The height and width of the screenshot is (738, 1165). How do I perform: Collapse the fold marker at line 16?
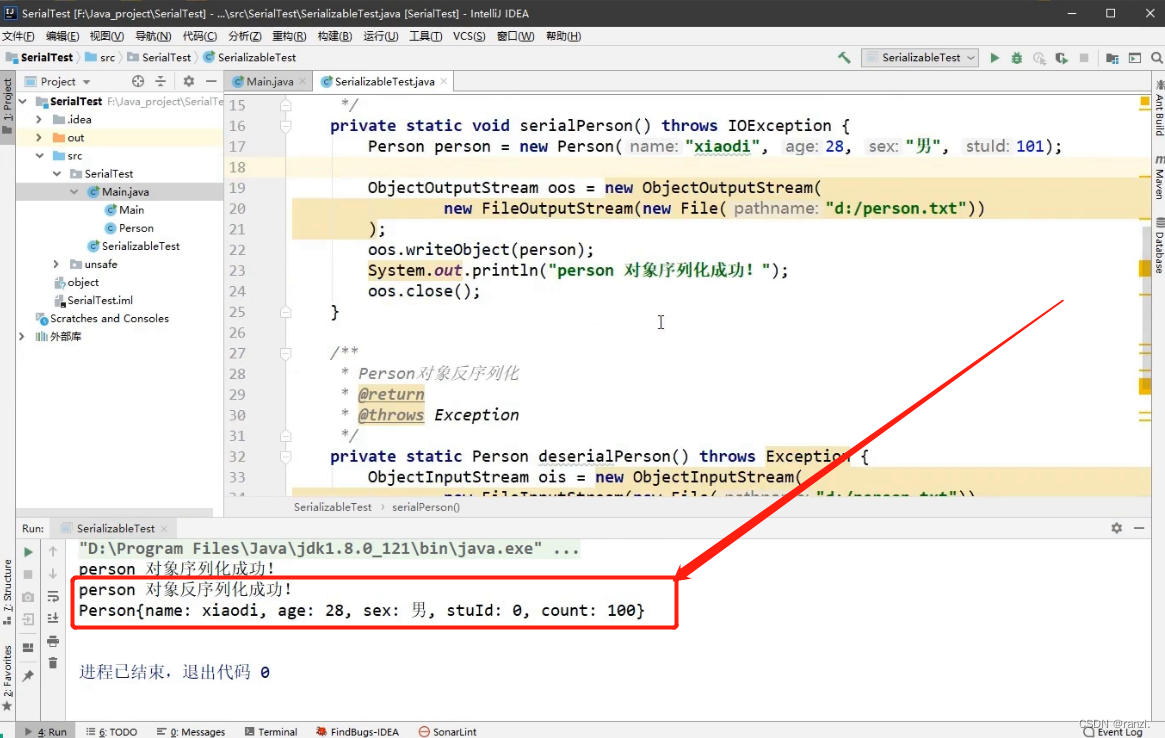pyautogui.click(x=285, y=126)
